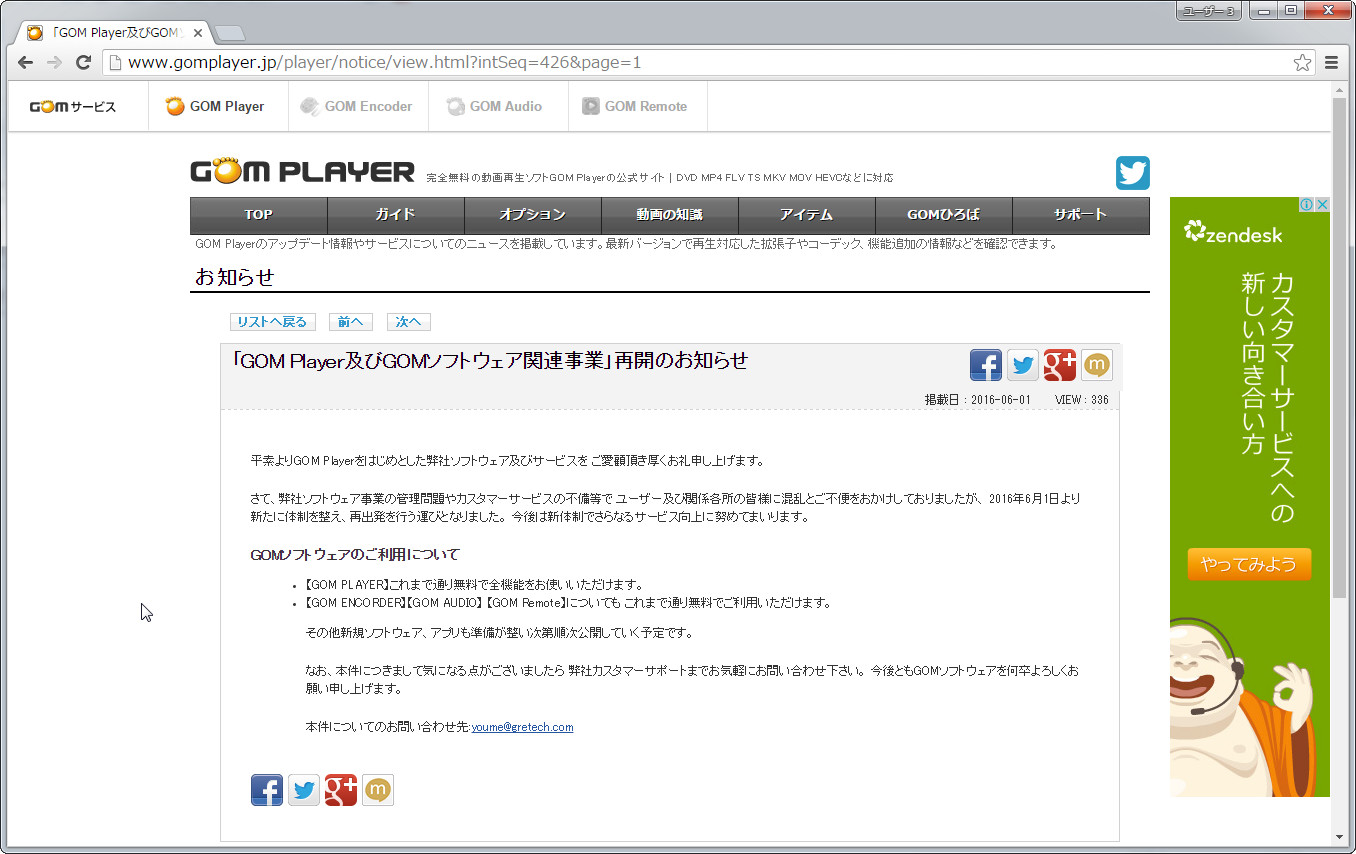Click the VIEW : 336 counter text
Image resolution: width=1356 pixels, height=854 pixels.
pyautogui.click(x=1082, y=400)
